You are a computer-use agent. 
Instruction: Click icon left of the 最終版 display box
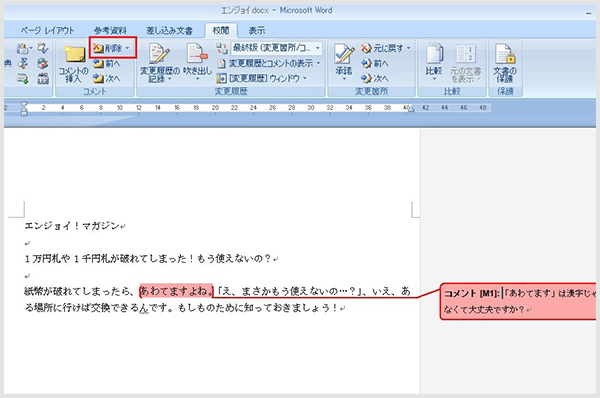(x=222, y=48)
